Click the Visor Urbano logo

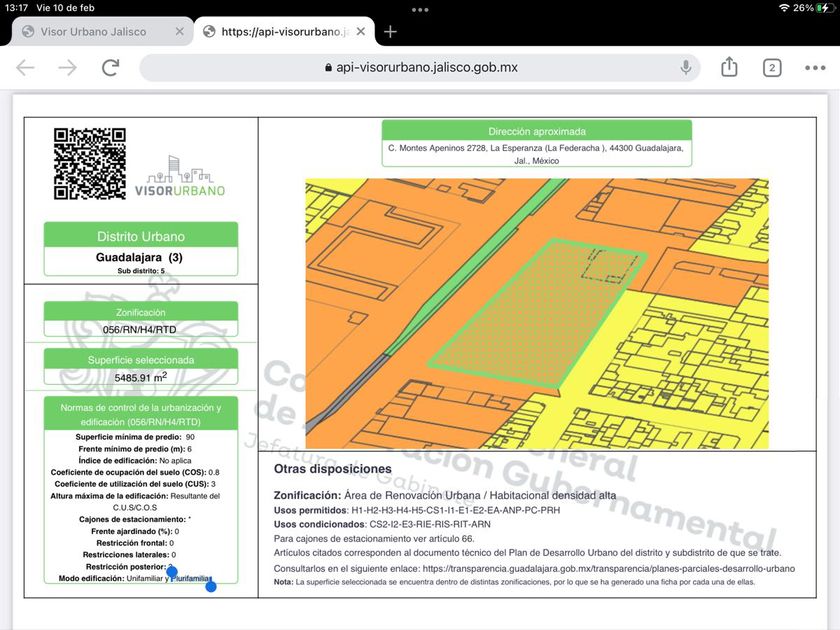(x=180, y=177)
